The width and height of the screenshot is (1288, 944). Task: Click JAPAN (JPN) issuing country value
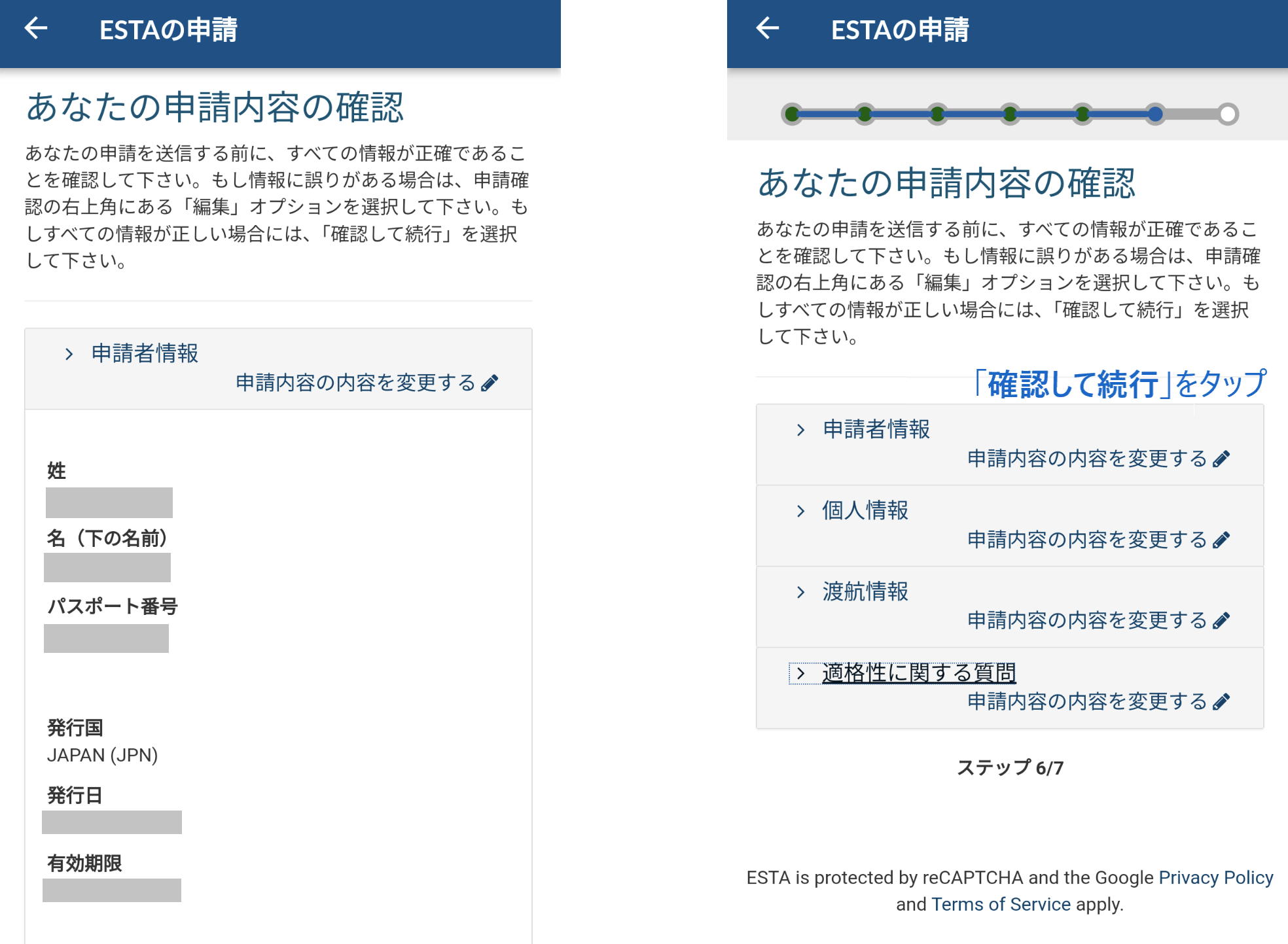click(x=102, y=755)
